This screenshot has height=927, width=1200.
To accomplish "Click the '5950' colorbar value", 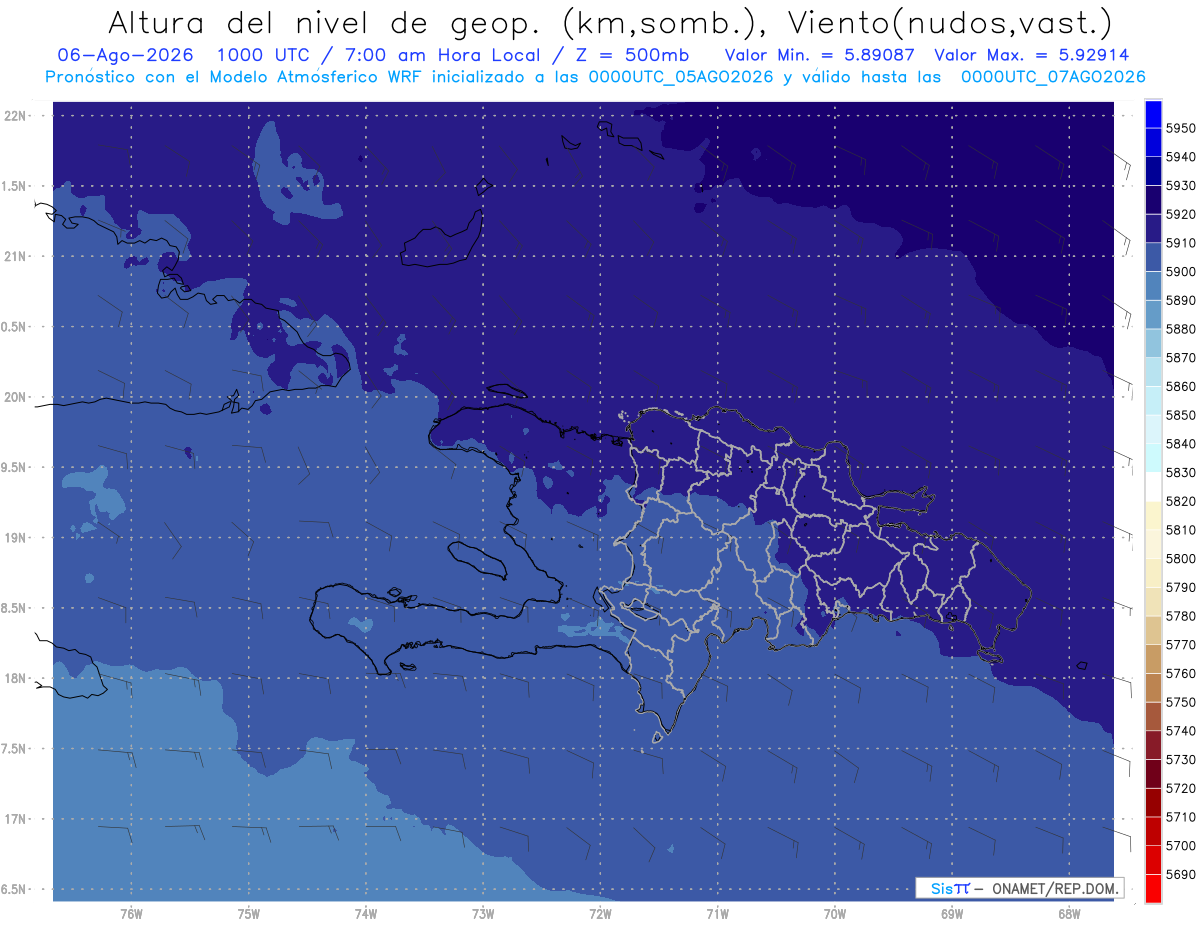I will 1180,128.
